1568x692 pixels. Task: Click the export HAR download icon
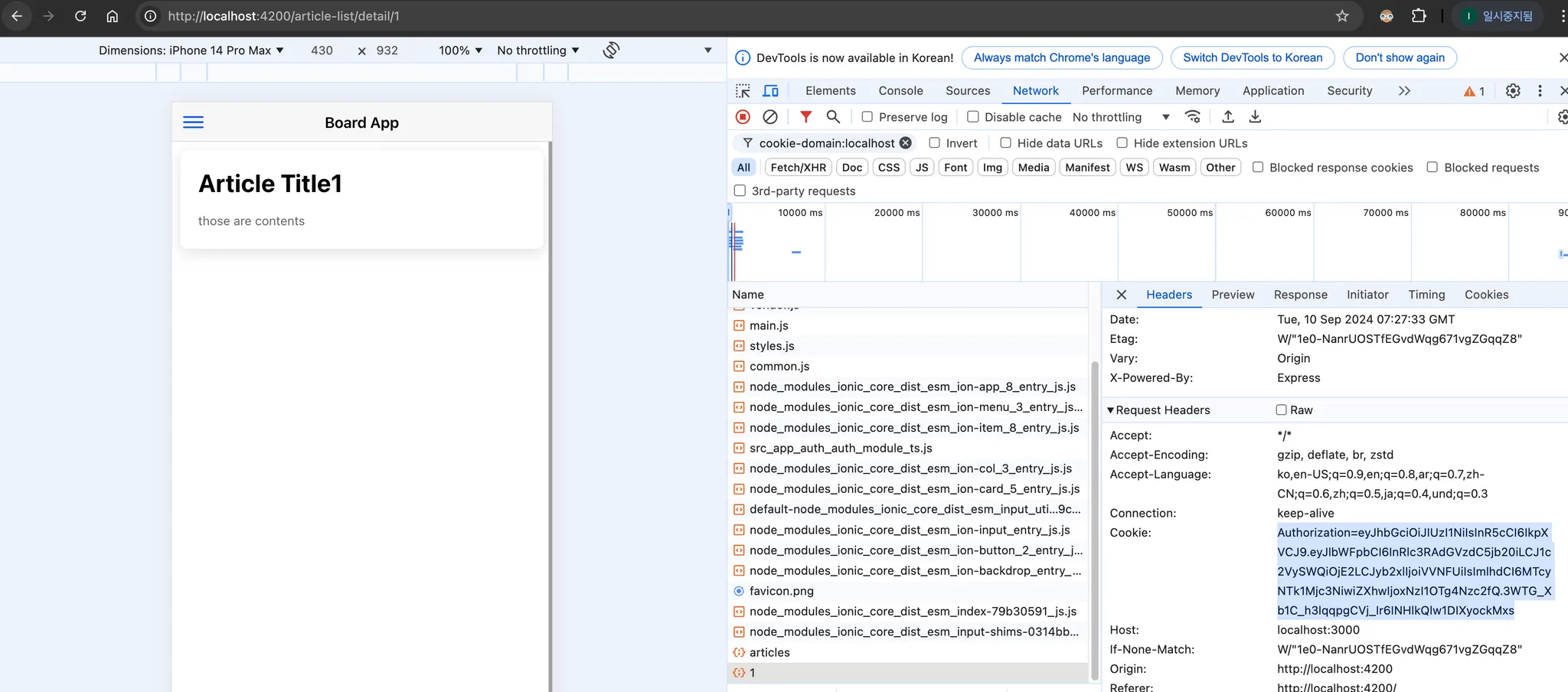tap(1255, 117)
